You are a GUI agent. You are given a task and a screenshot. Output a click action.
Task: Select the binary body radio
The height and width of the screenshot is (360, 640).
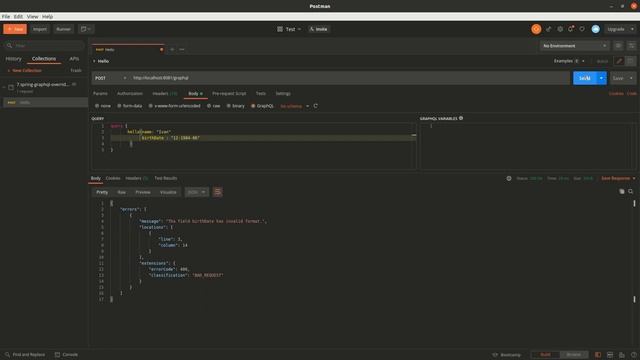point(229,106)
